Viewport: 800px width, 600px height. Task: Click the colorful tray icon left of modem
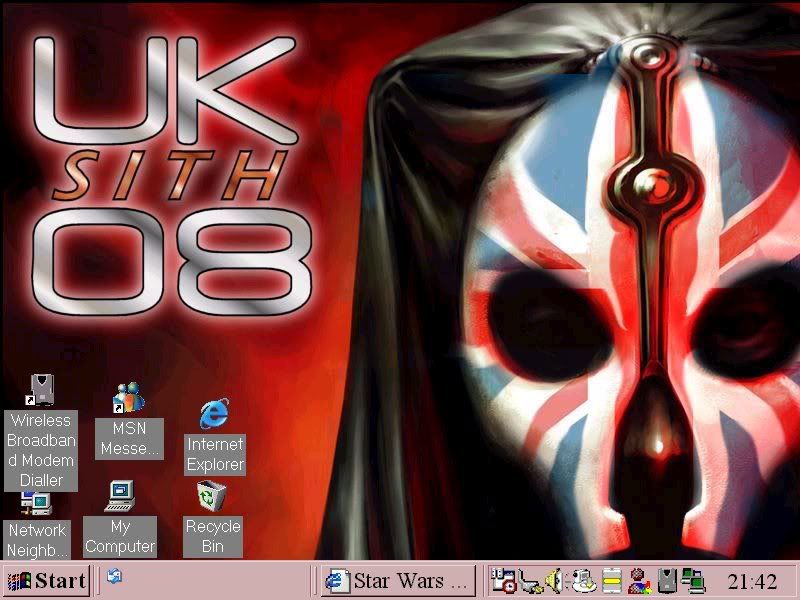(x=639, y=581)
